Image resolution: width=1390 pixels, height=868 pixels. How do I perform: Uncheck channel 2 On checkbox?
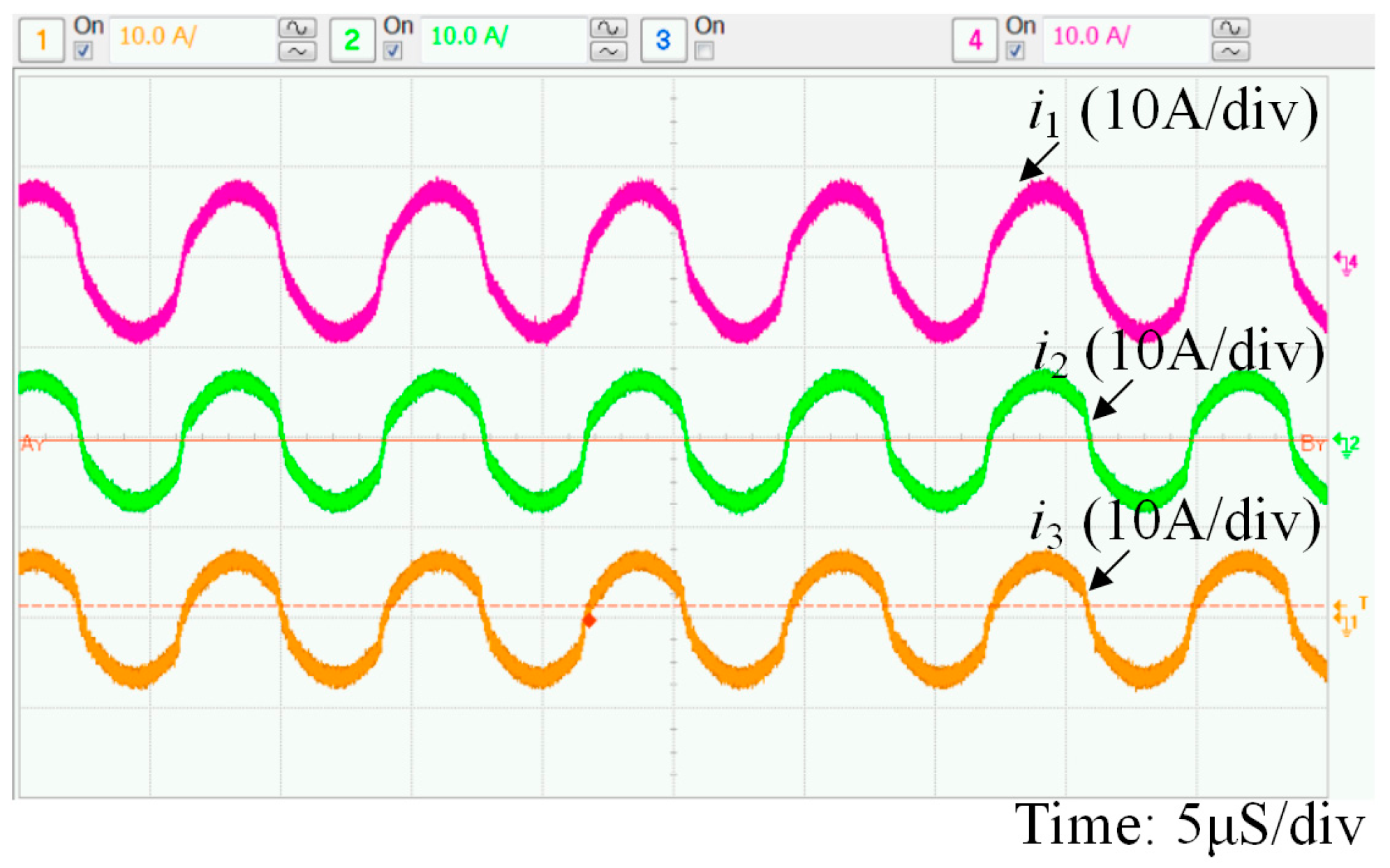[393, 51]
